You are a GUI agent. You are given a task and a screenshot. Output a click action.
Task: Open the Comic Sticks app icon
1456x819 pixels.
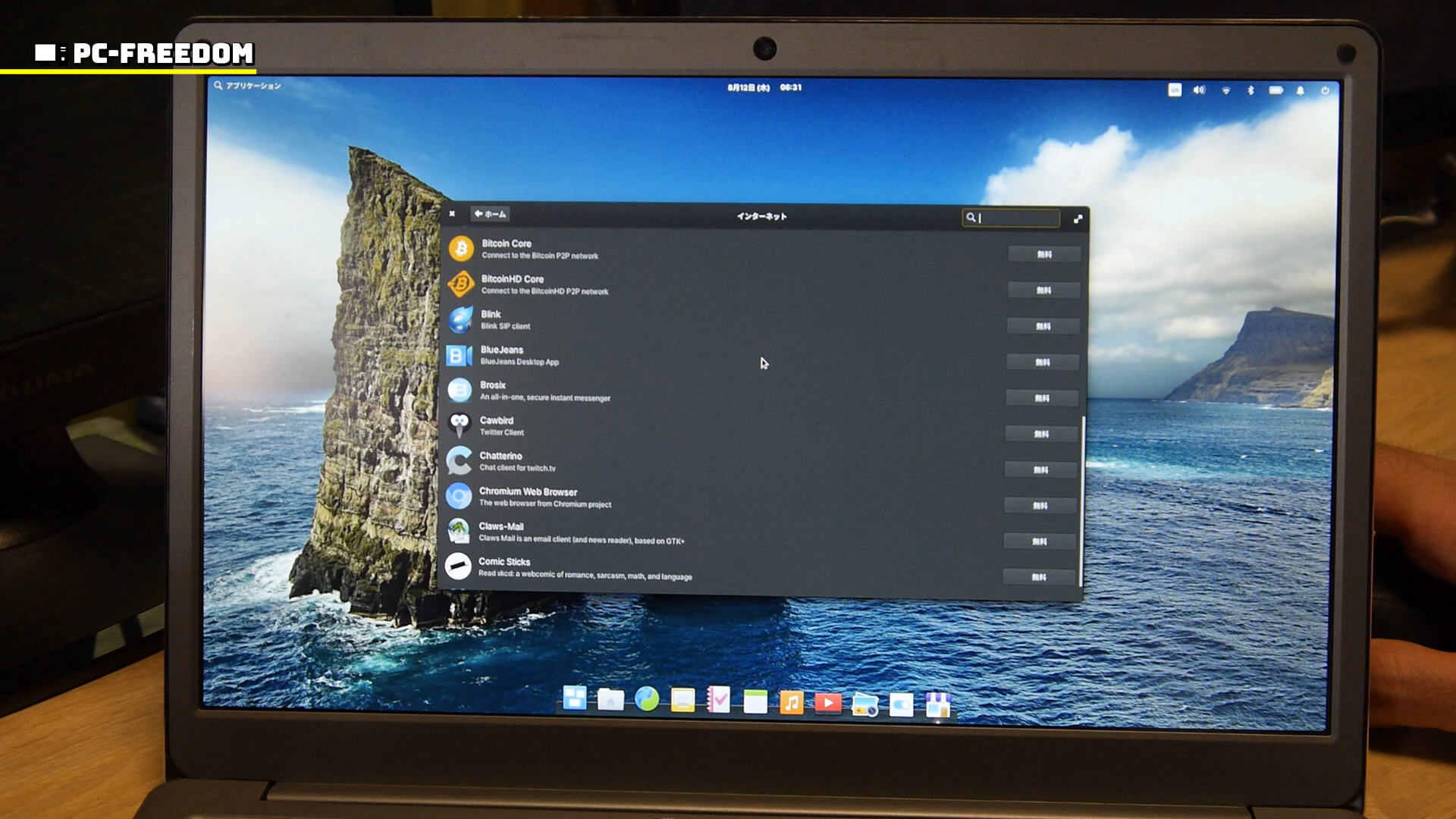tap(458, 566)
